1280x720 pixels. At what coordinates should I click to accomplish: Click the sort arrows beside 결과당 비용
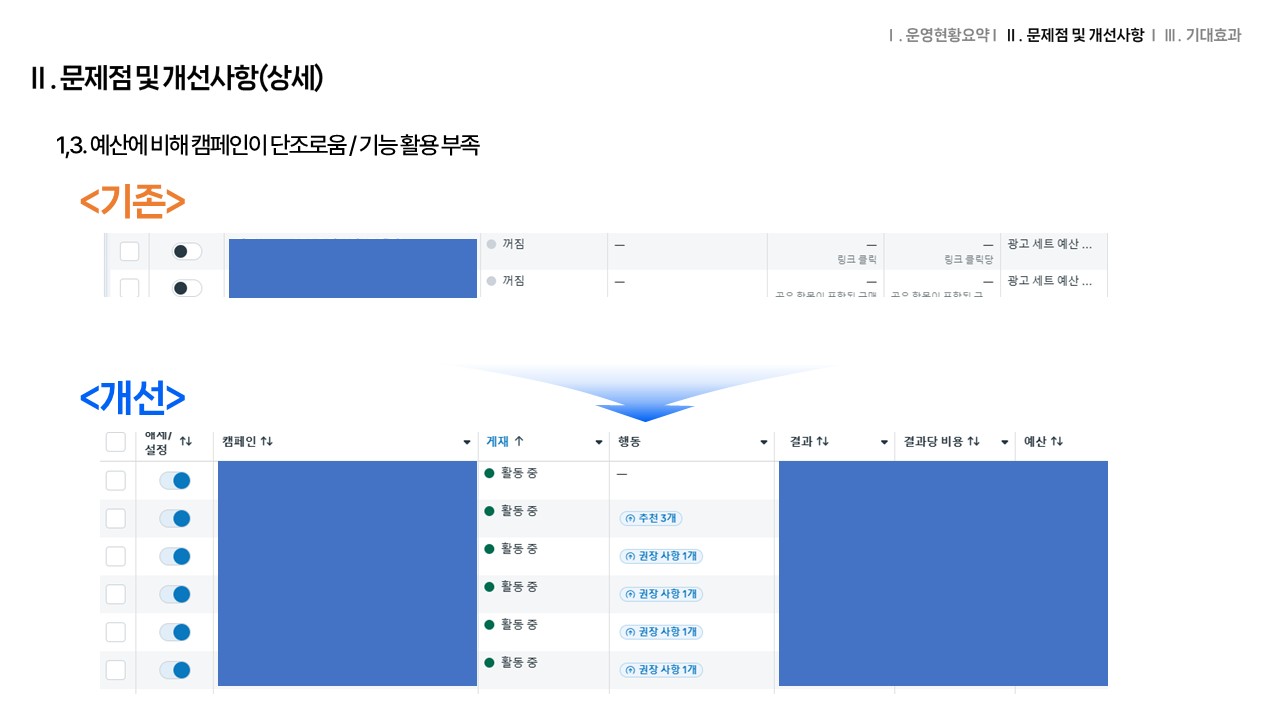[973, 442]
